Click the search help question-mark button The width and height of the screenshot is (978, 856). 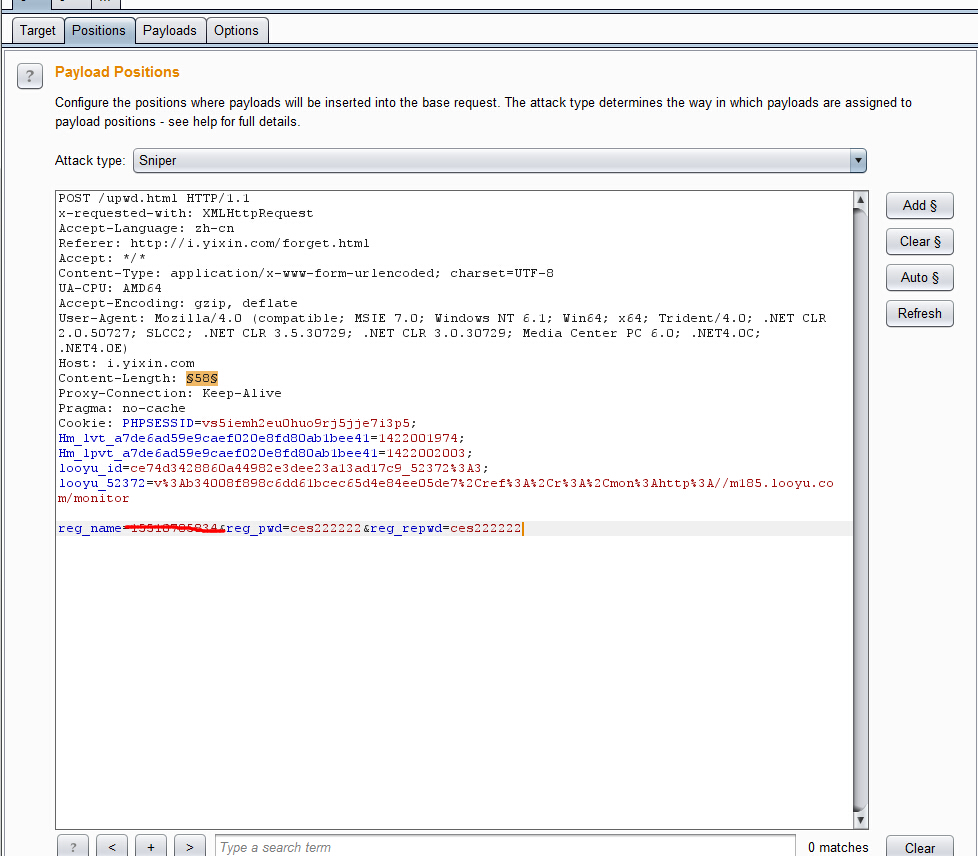click(73, 846)
